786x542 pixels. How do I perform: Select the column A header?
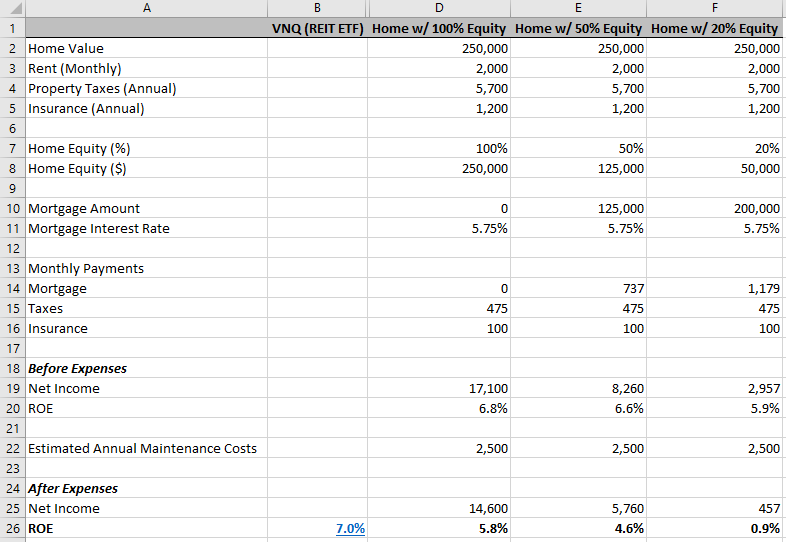146,8
